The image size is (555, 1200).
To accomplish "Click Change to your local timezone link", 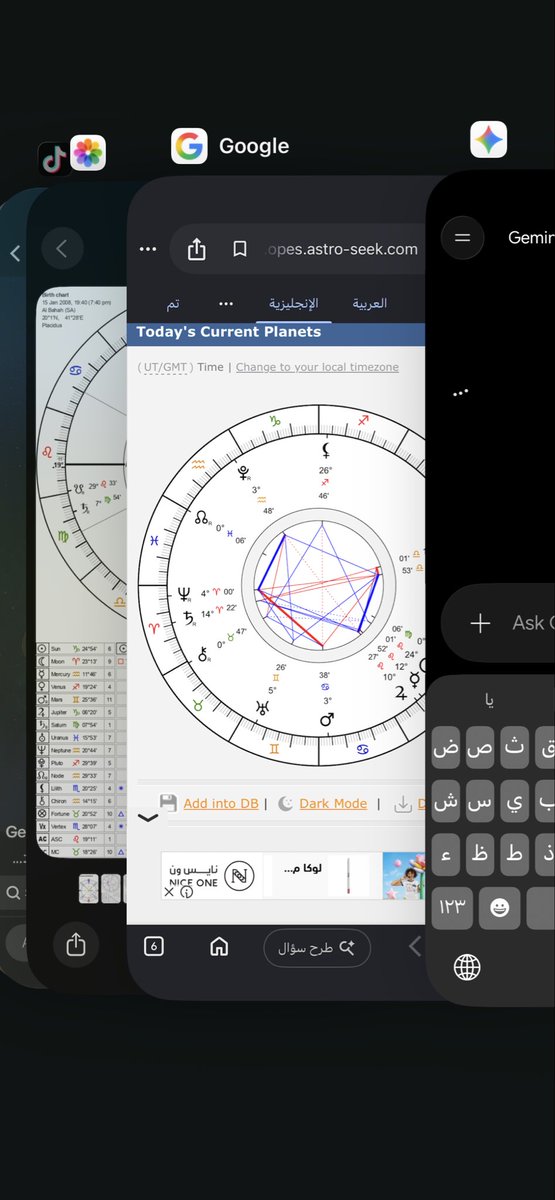I will coord(317,367).
